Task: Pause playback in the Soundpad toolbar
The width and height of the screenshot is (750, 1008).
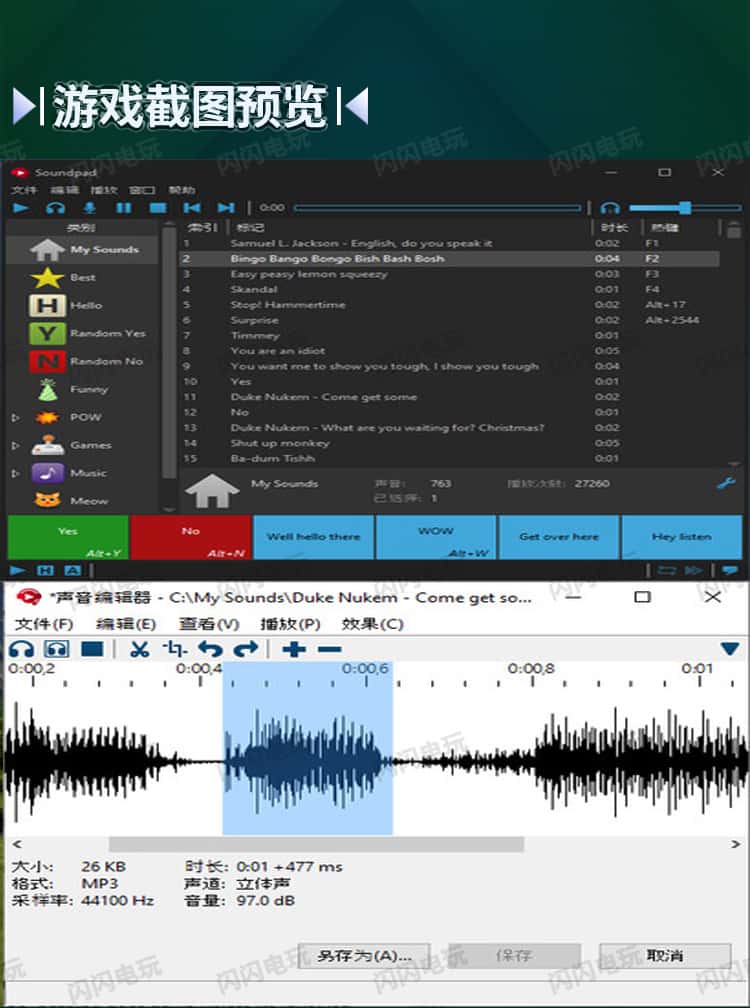Action: pos(123,208)
